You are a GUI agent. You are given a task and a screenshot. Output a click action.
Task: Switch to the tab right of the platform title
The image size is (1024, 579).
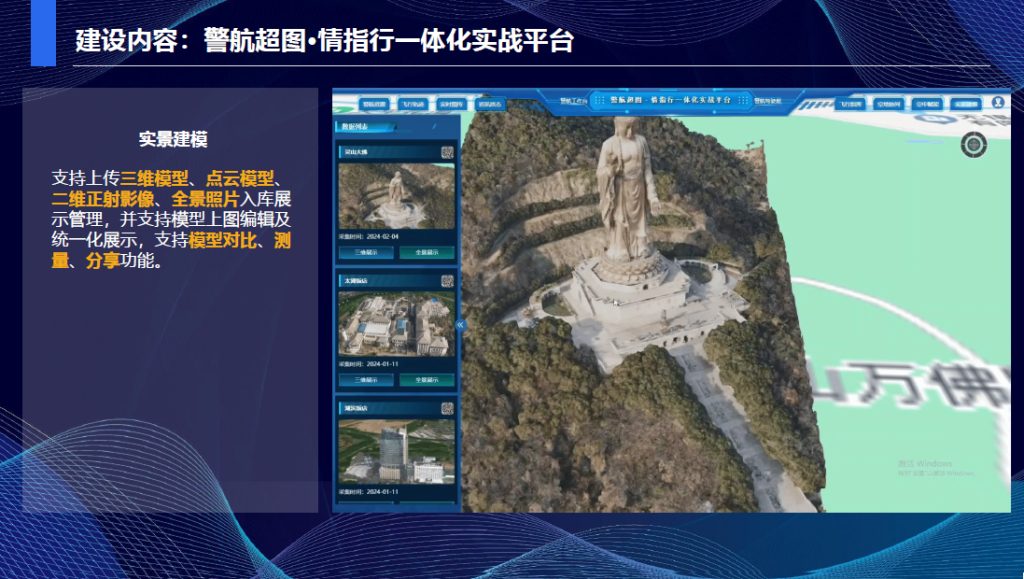(x=772, y=101)
